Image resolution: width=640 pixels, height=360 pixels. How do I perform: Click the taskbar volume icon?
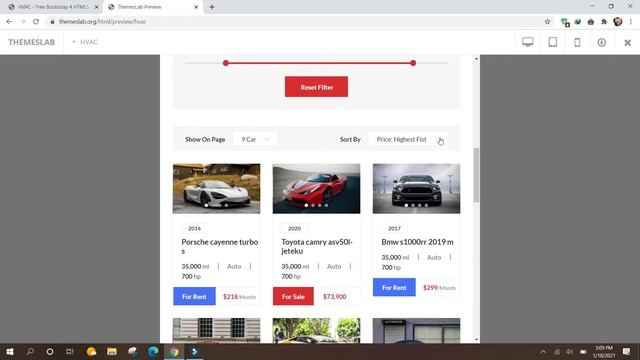point(569,351)
